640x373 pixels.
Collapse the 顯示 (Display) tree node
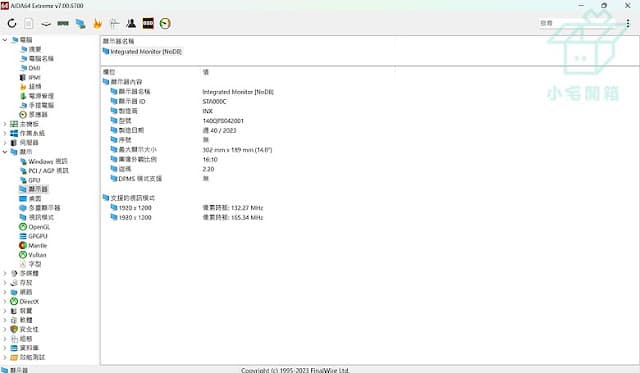click(5, 152)
